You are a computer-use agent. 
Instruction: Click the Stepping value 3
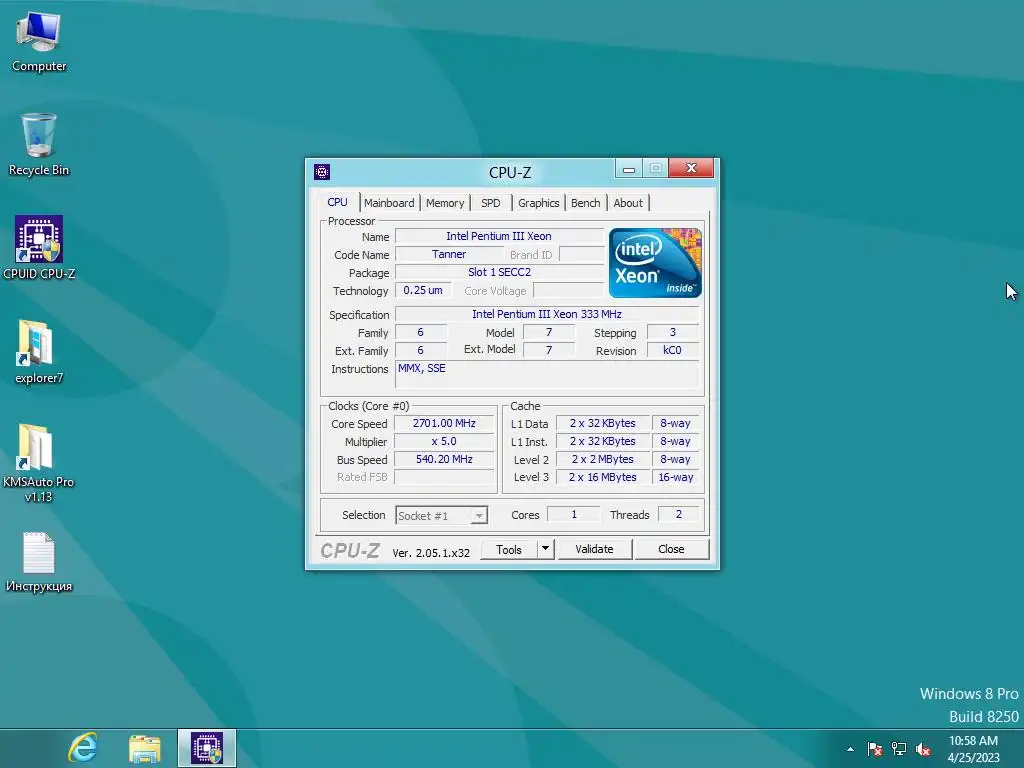click(x=673, y=332)
